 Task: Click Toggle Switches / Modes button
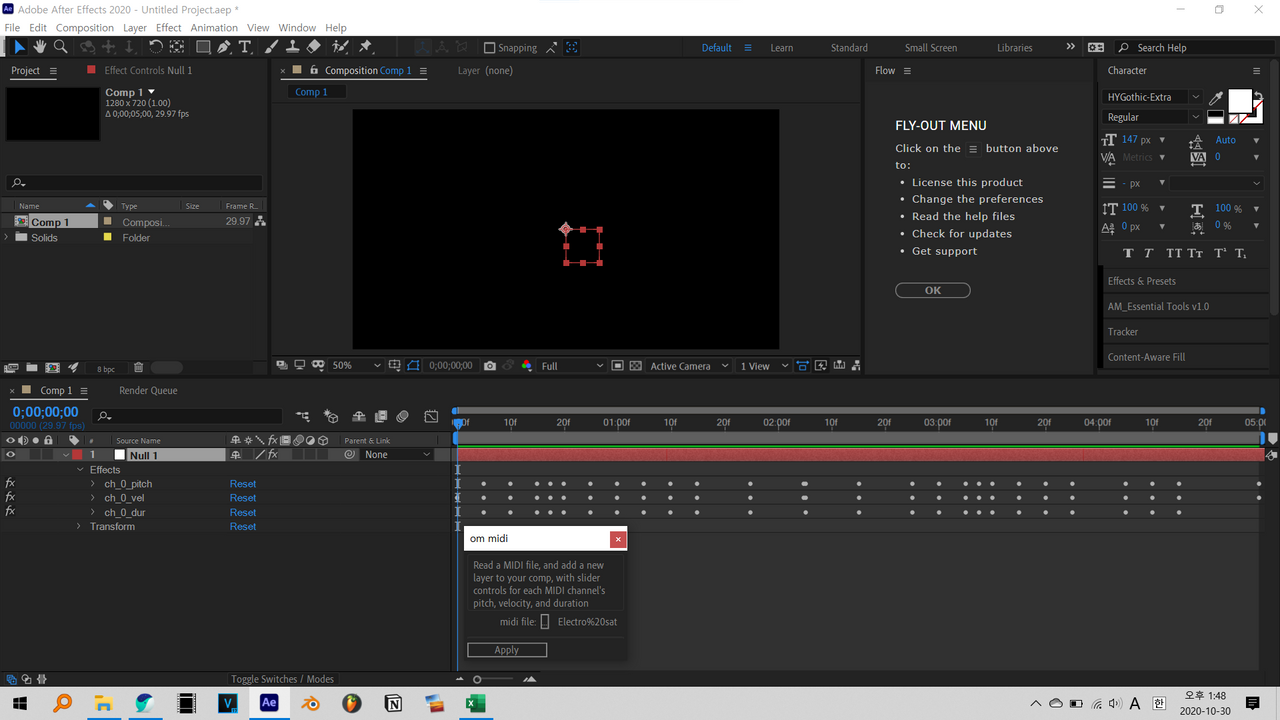pyautogui.click(x=282, y=679)
